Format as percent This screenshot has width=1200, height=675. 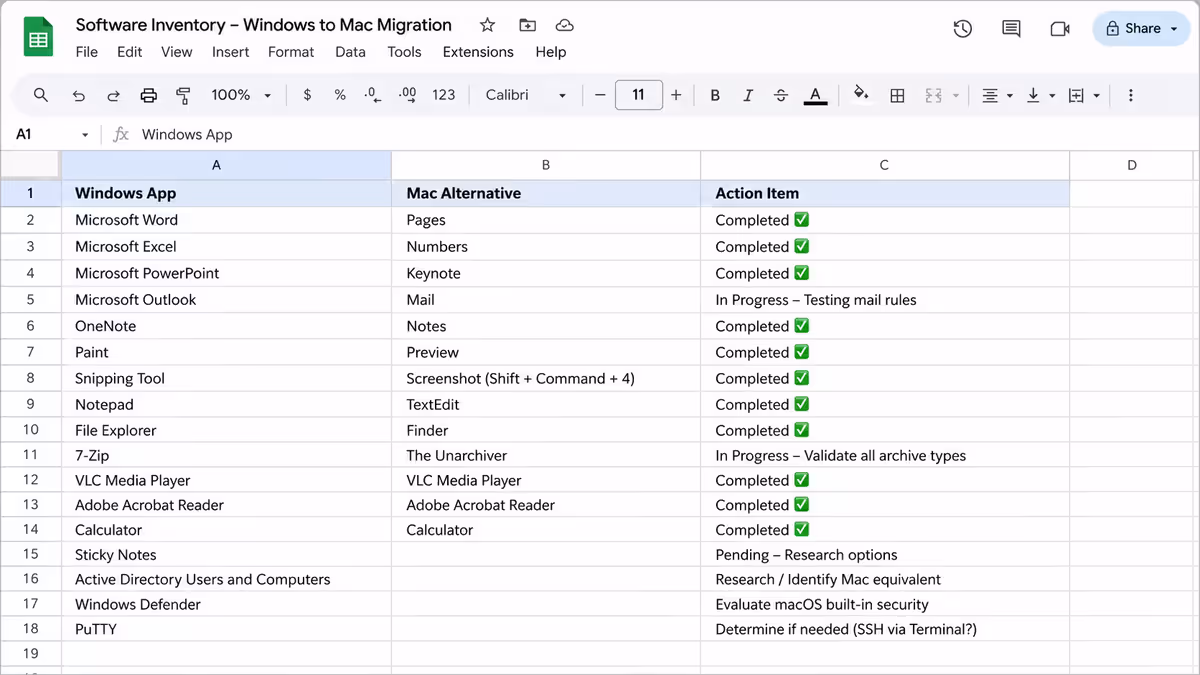pos(340,95)
